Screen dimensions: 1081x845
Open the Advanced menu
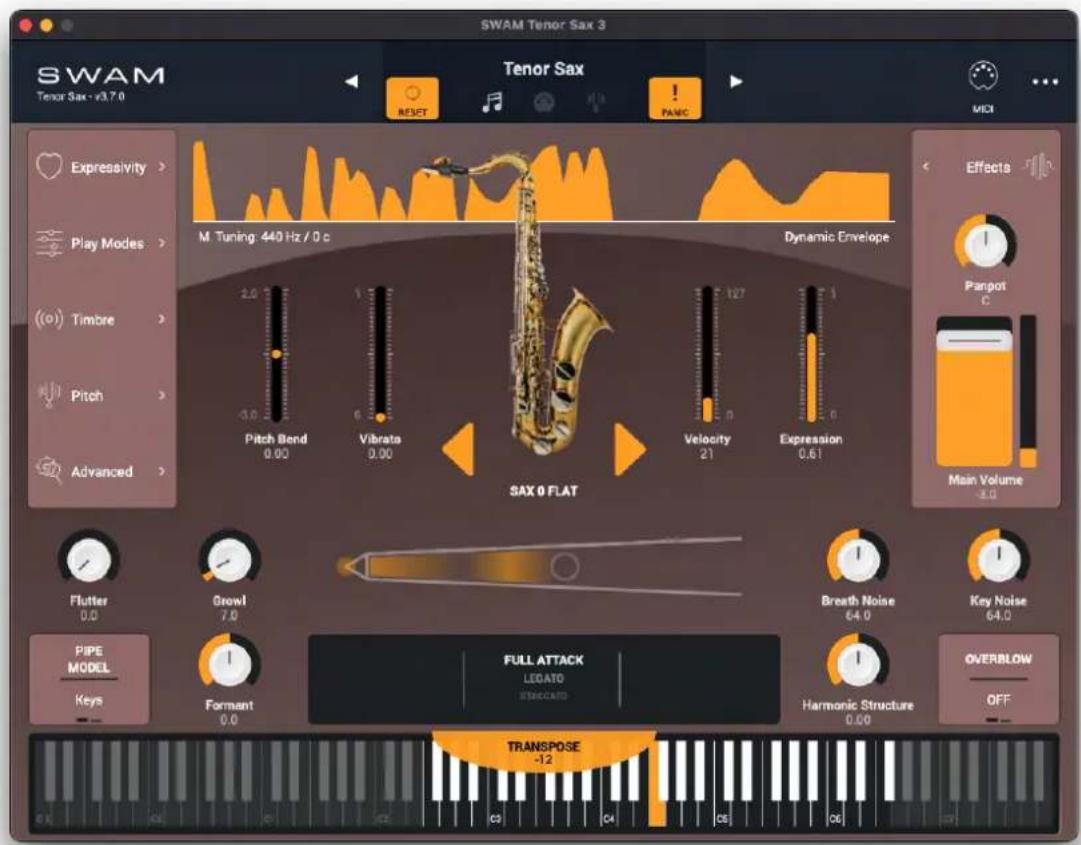[102, 471]
